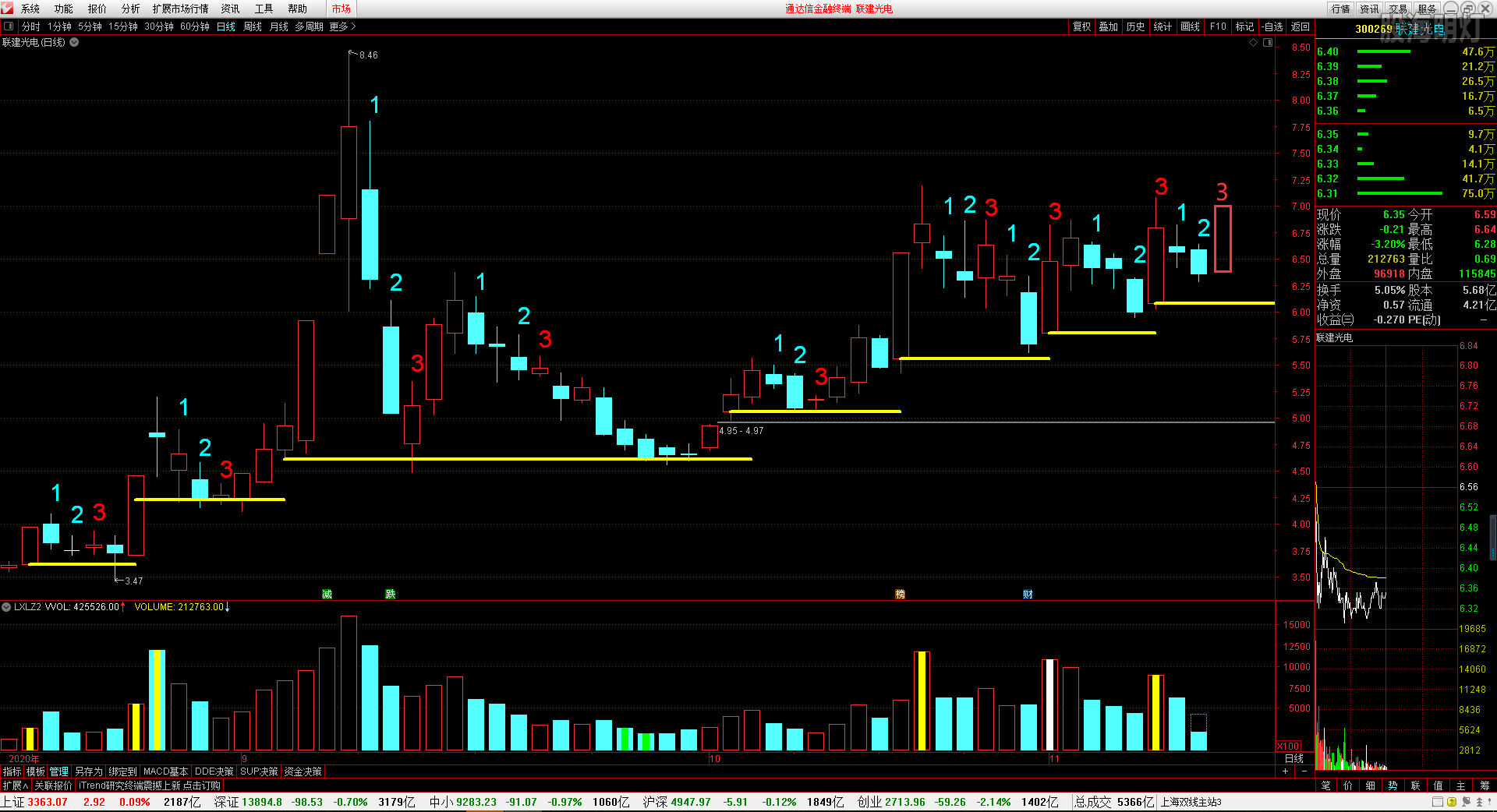Click the red TDX logo icon at top-left
The image size is (1497, 812).
pyautogui.click(x=7, y=9)
